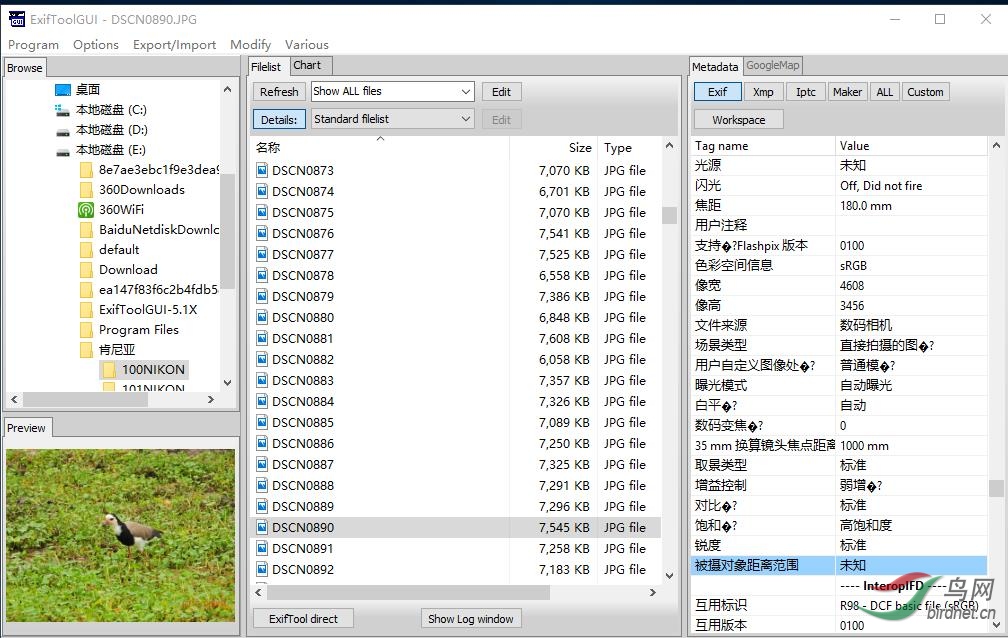Viewport: 1008px width, 638px height.
Task: Click the bird preview thumbnail image
Action: tap(121, 535)
